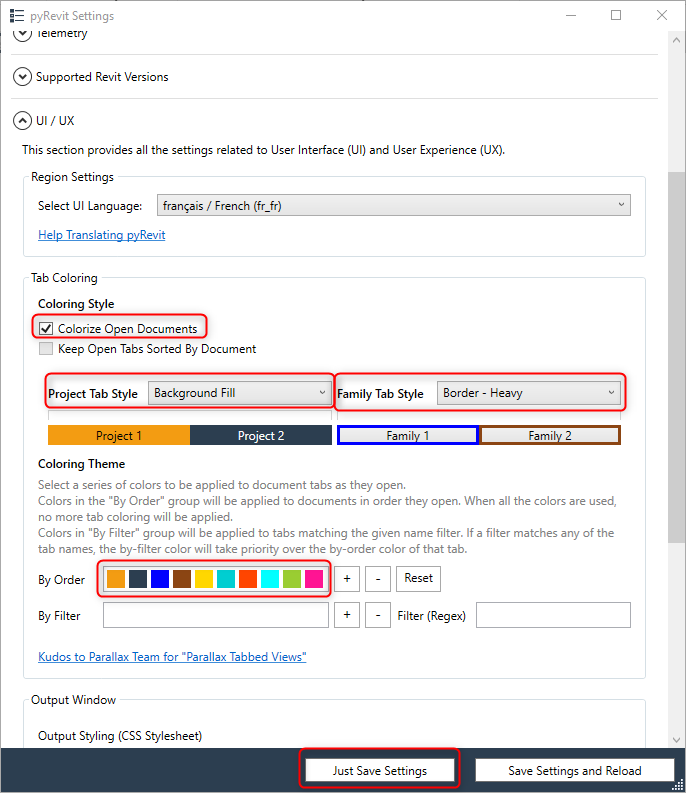Click the pyRevit Settings title bar icon

(x=17, y=16)
